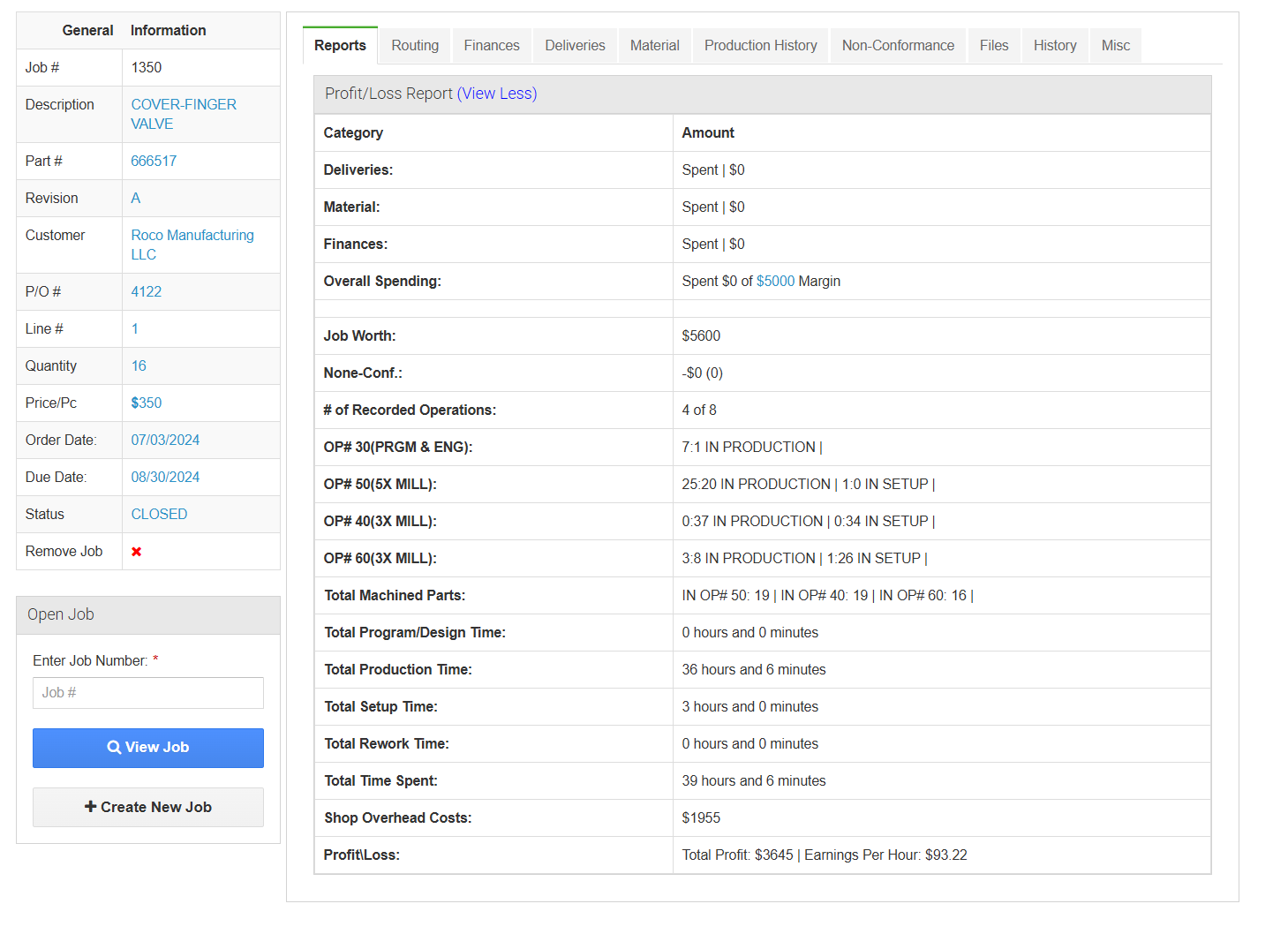Screen dimensions: 1288x949
Task: Select the Misc tab
Action: pos(1115,45)
